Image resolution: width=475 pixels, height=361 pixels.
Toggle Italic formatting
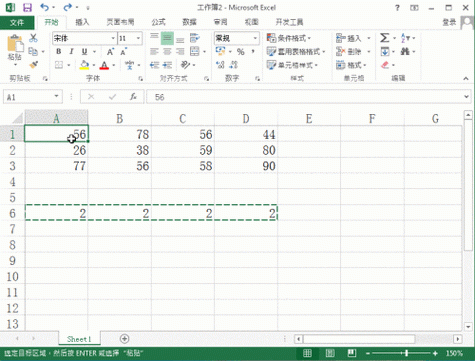pyautogui.click(x=71, y=52)
